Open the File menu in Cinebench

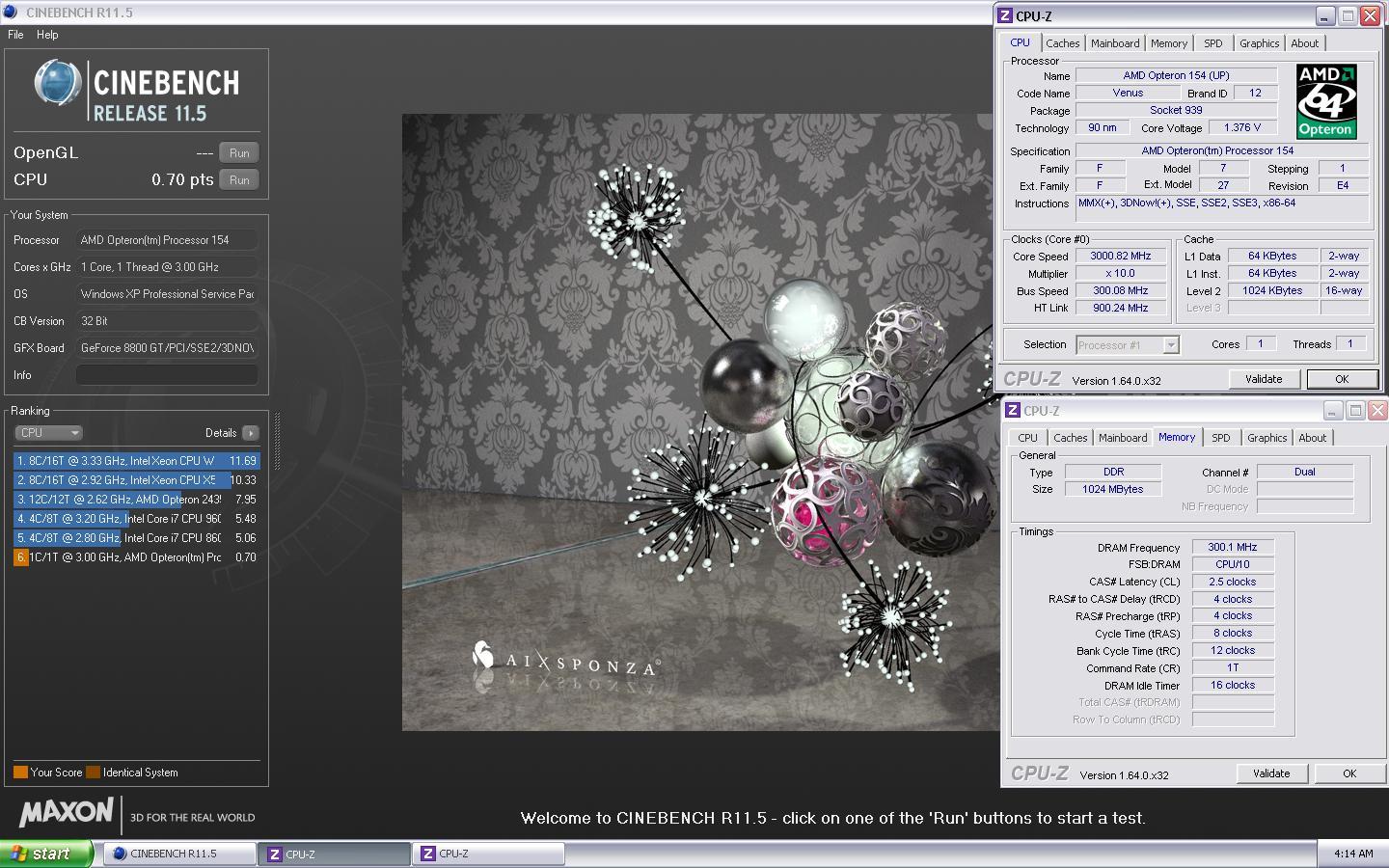click(15, 35)
